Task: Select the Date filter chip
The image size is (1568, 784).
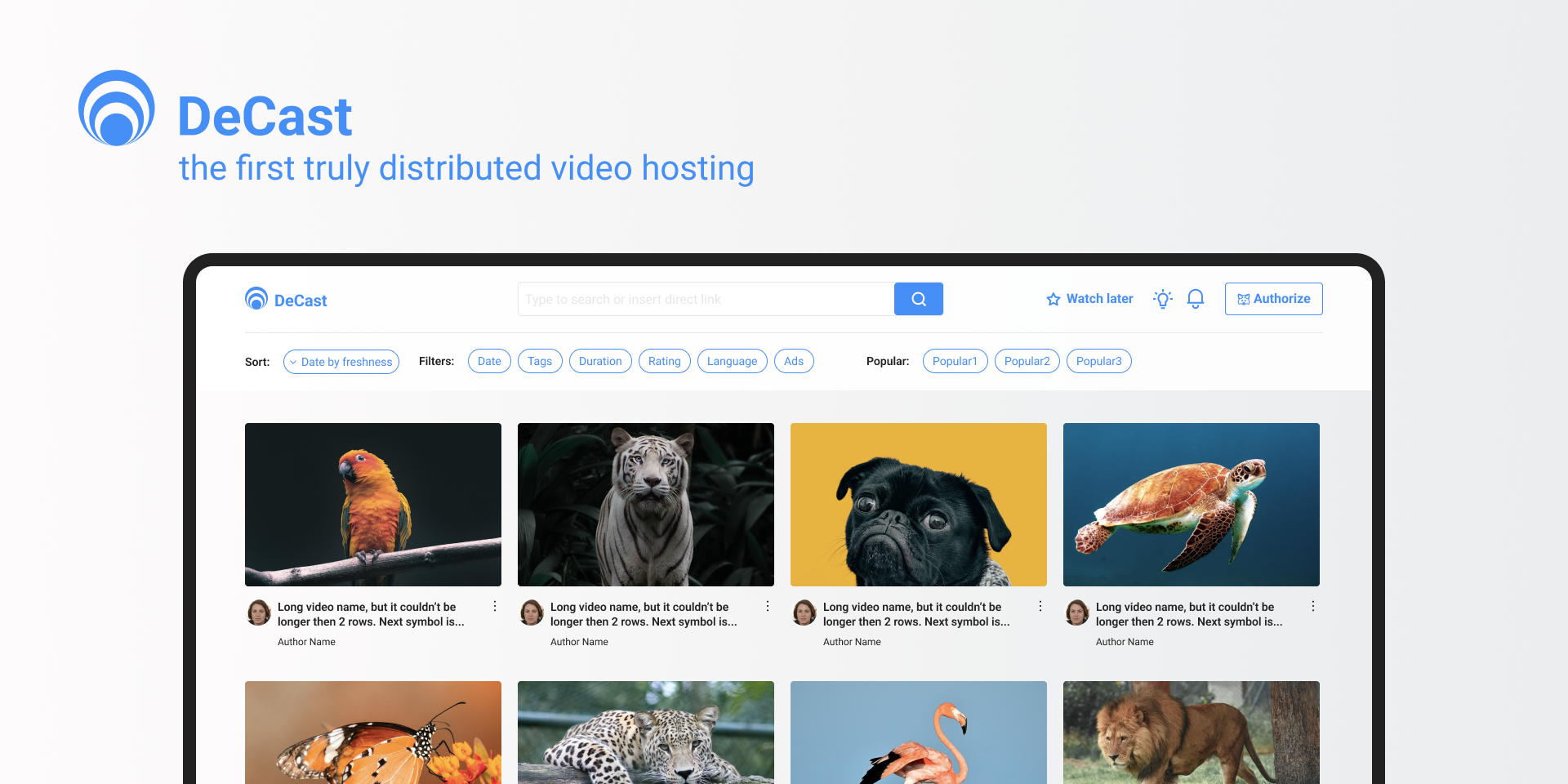Action: tap(489, 361)
